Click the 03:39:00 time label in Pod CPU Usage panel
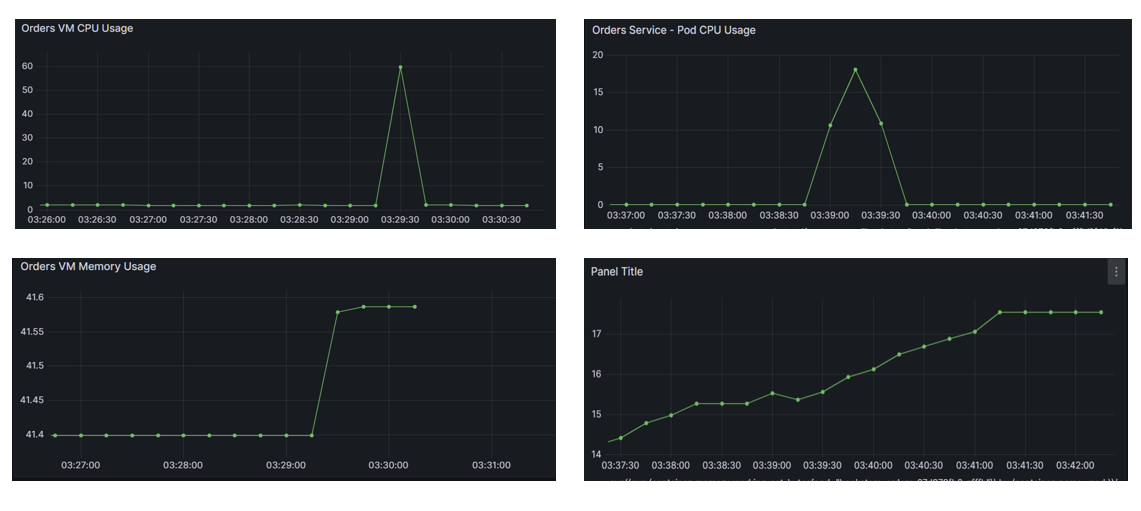 pos(830,216)
